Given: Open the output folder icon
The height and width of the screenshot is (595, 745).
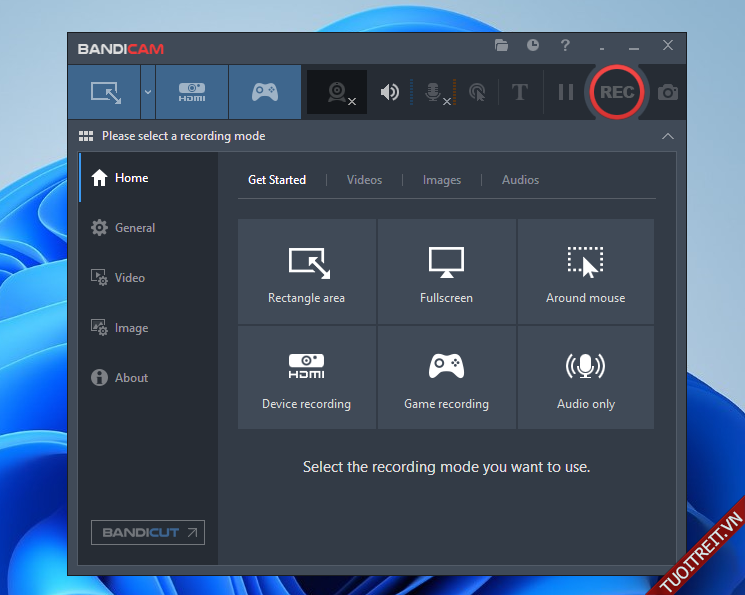Looking at the screenshot, I should click(502, 46).
